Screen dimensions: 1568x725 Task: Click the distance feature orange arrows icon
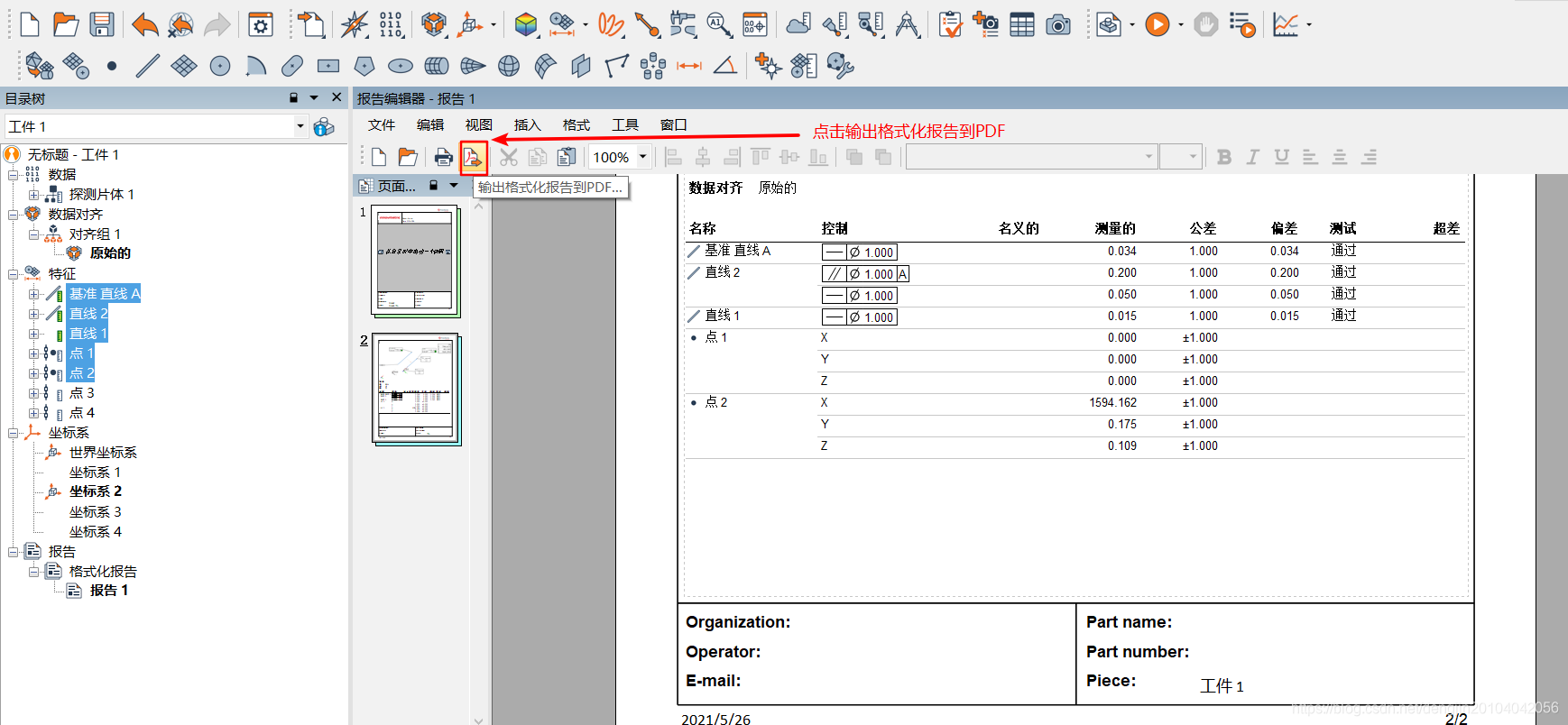689,66
